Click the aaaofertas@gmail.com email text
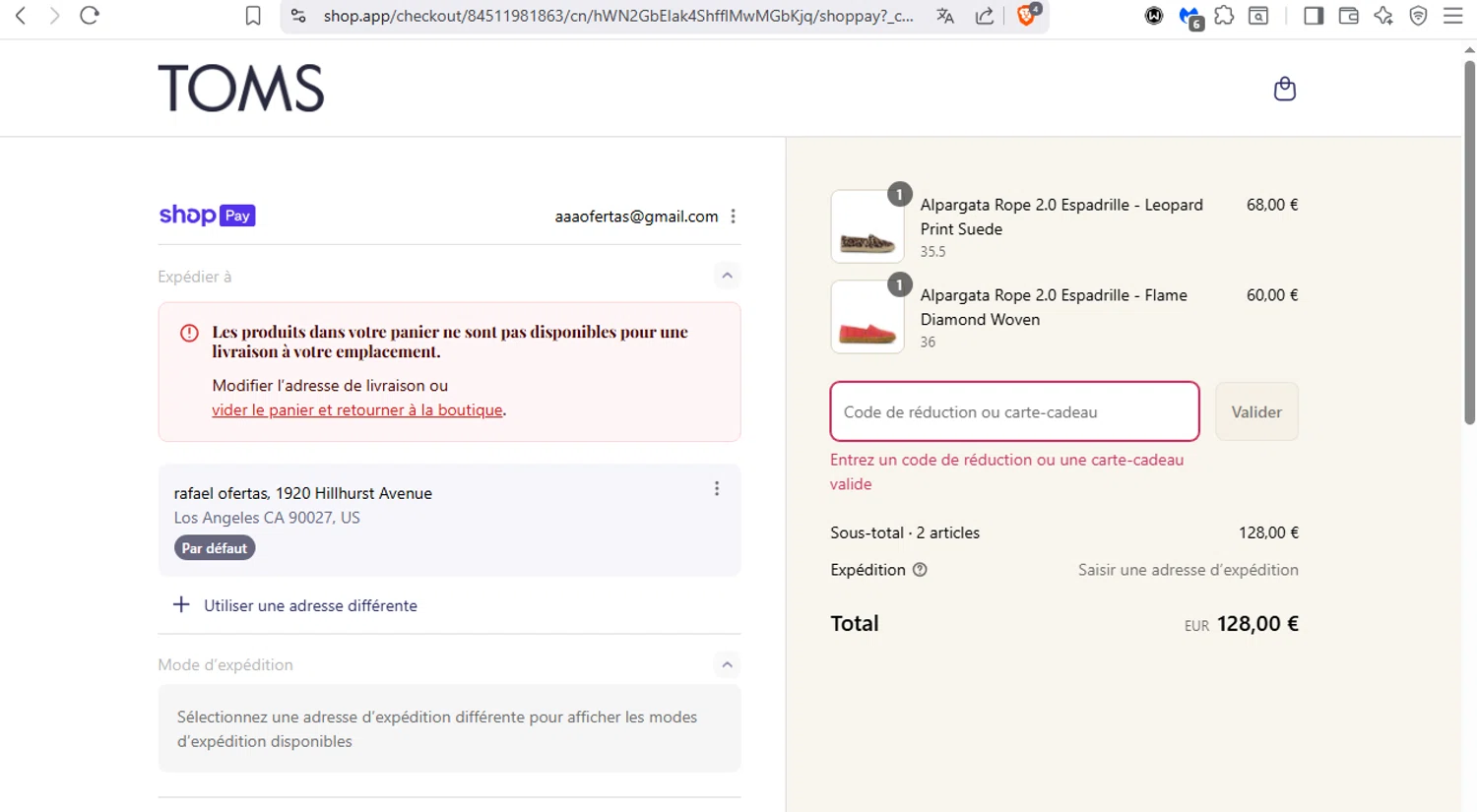The height and width of the screenshot is (812, 1477). [x=636, y=217]
